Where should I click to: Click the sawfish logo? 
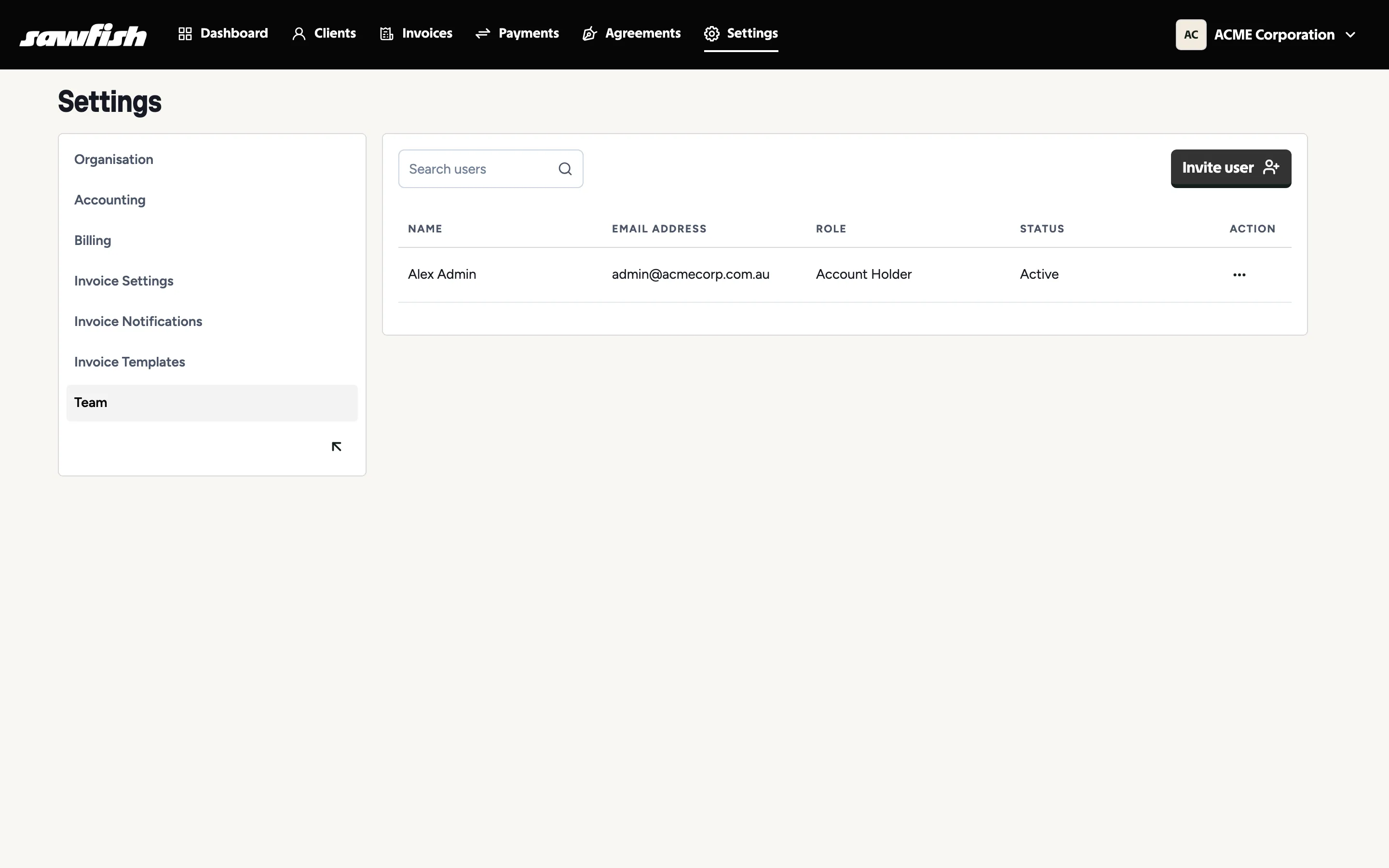pos(83,34)
